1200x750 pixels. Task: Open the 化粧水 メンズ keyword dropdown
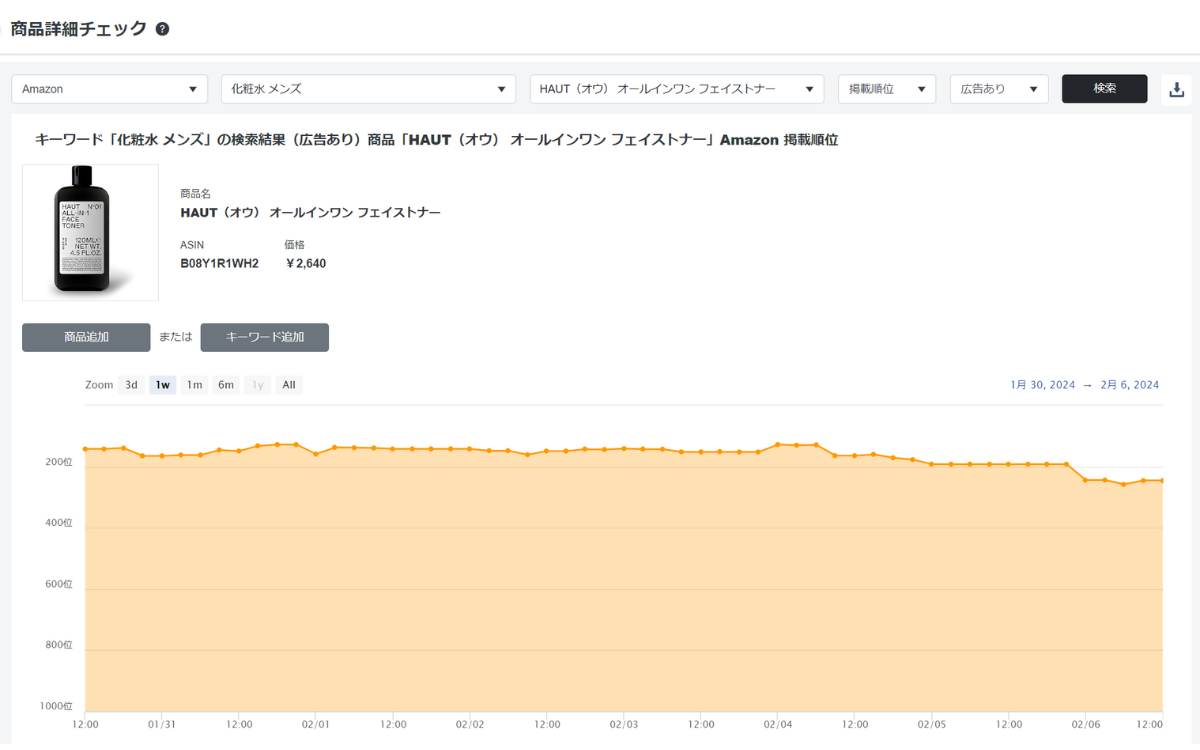[369, 89]
